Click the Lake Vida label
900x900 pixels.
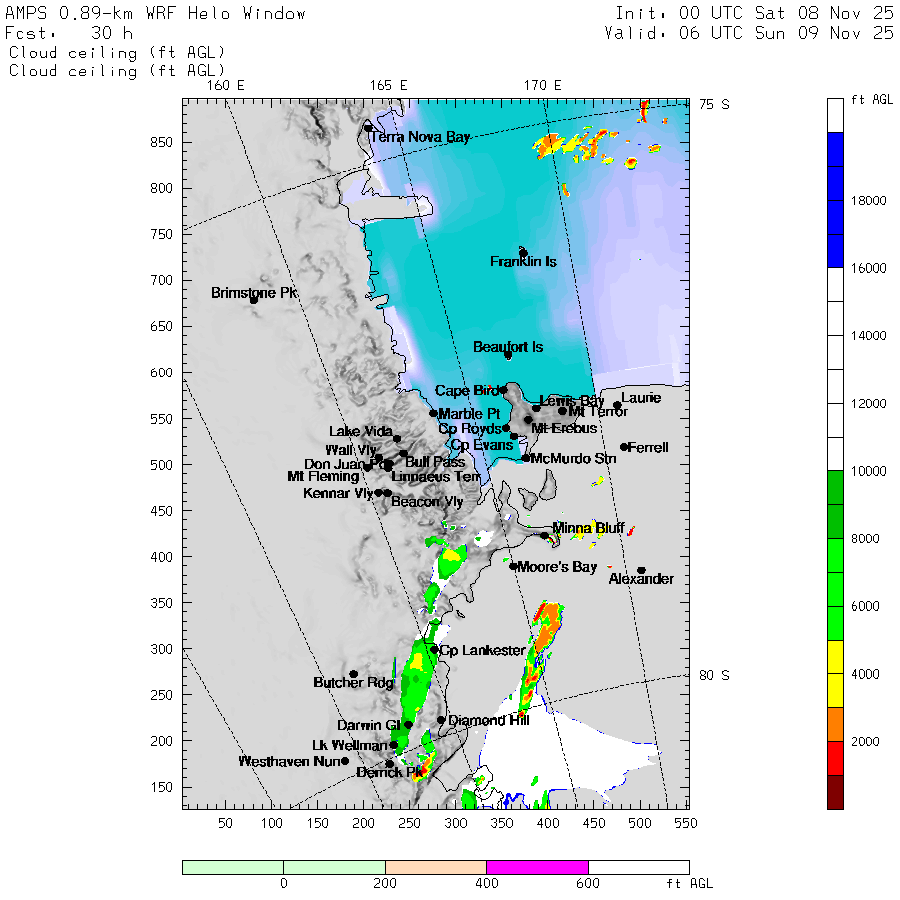(x=361, y=432)
